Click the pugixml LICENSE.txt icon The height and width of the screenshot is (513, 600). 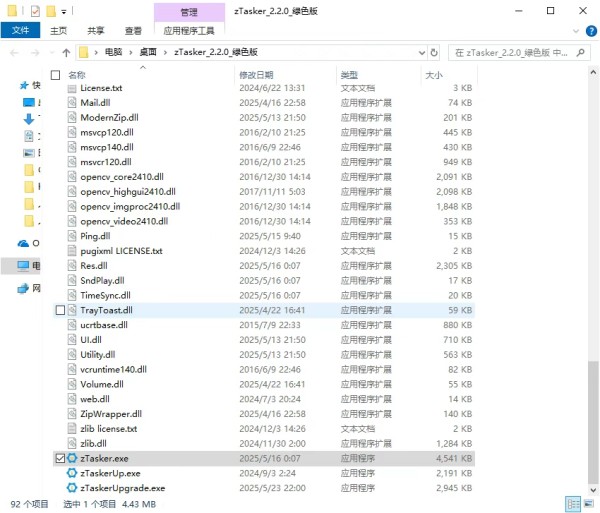72,251
